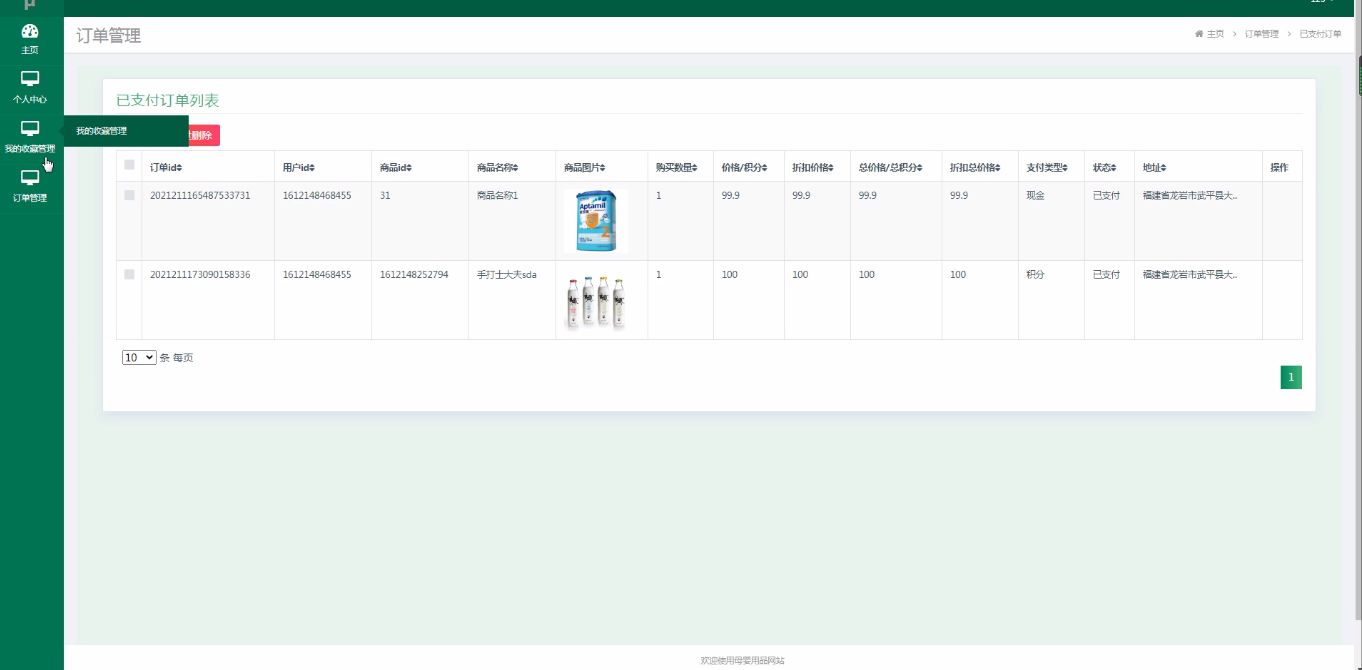Open the 主页 dashboard sidebar icon
Viewport: 1362px width, 670px height.
point(30,32)
